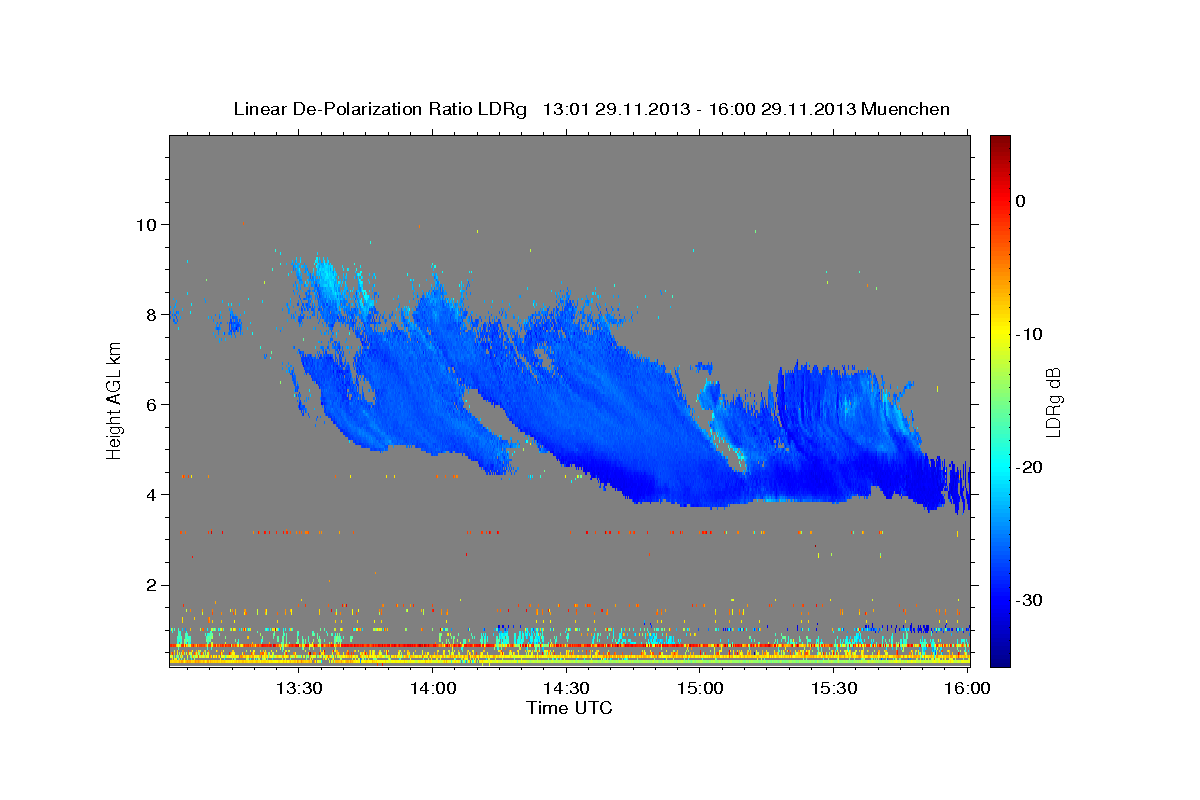The image size is (1200, 800).
Task: Click the 'Time UTC' axis label
Action: pos(569,708)
